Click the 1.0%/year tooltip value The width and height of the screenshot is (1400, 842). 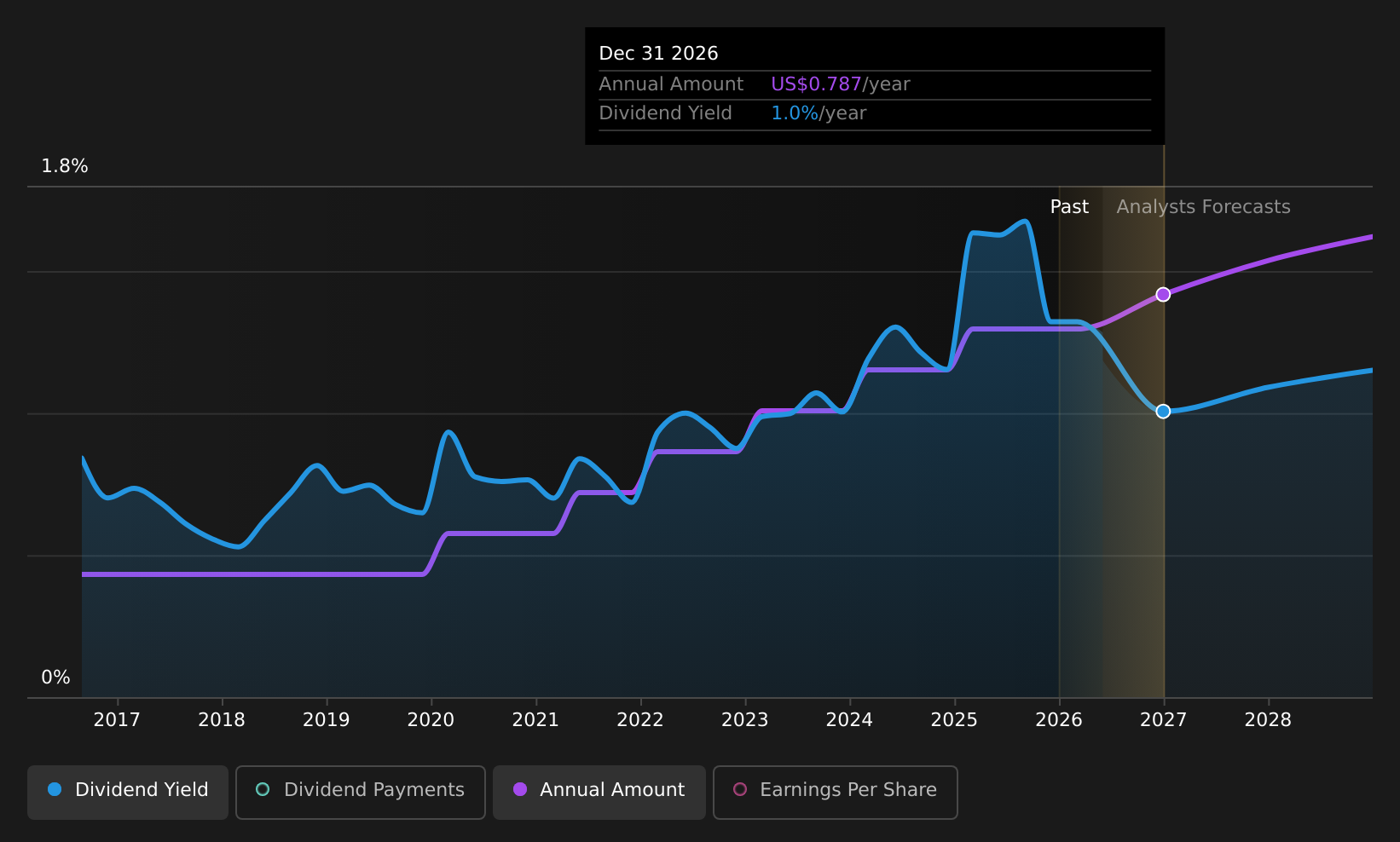[x=819, y=113]
